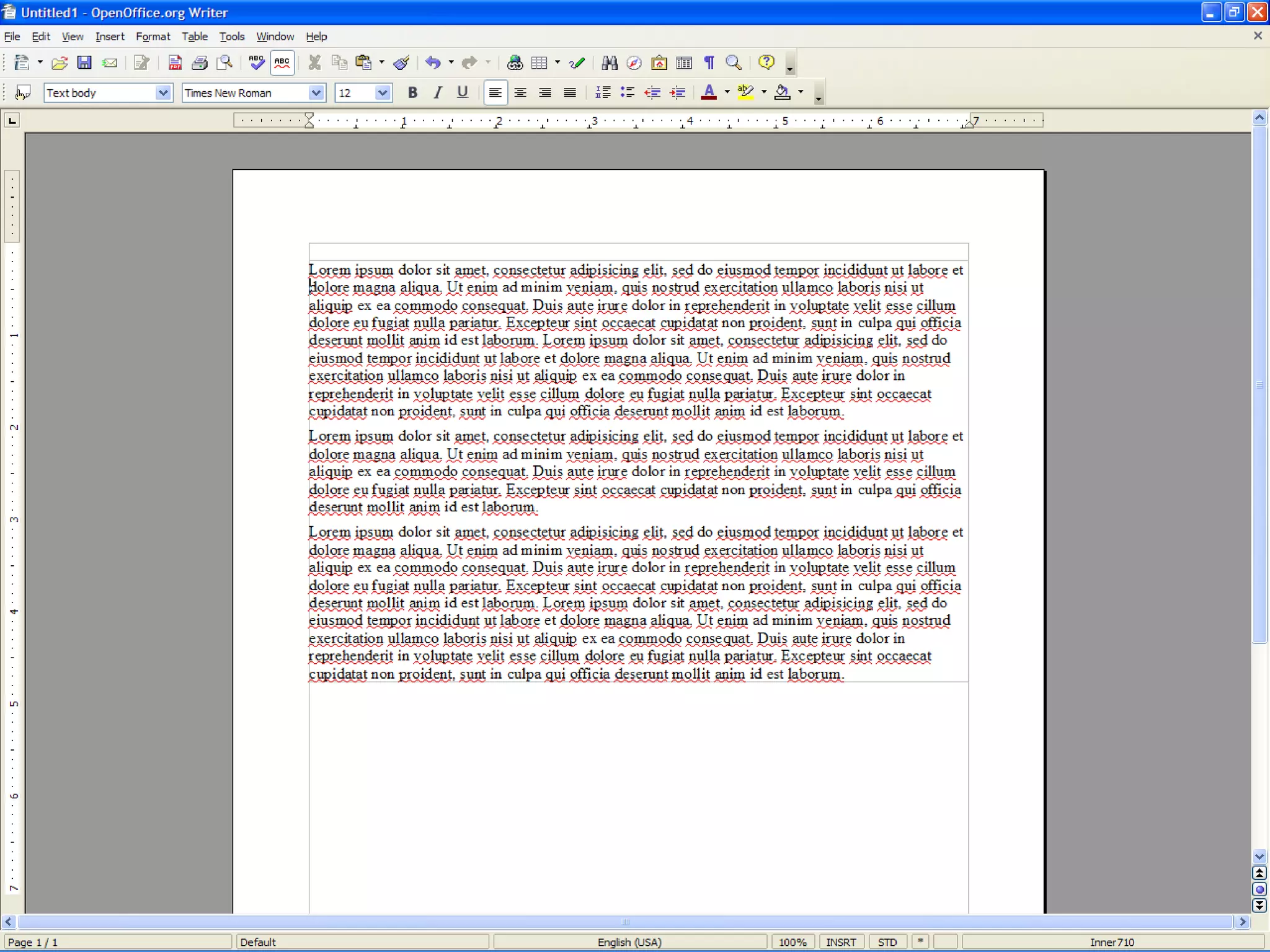This screenshot has width=1270, height=952.
Task: Click Export Directly as PDF icon
Action: [x=175, y=63]
